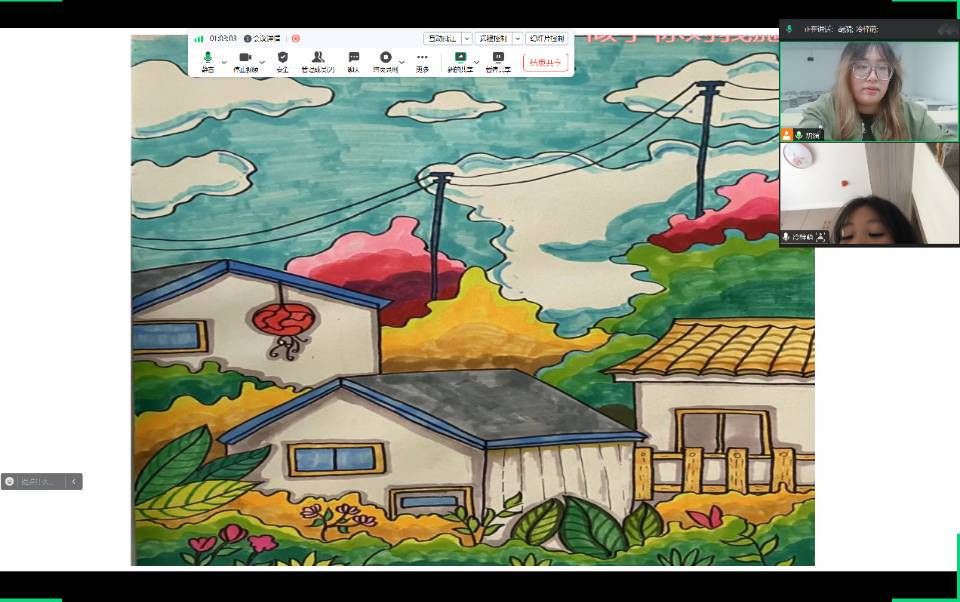The image size is (960, 602).
Task: Open the dropdown beside the interactive annotation button
Action: click(x=466, y=38)
